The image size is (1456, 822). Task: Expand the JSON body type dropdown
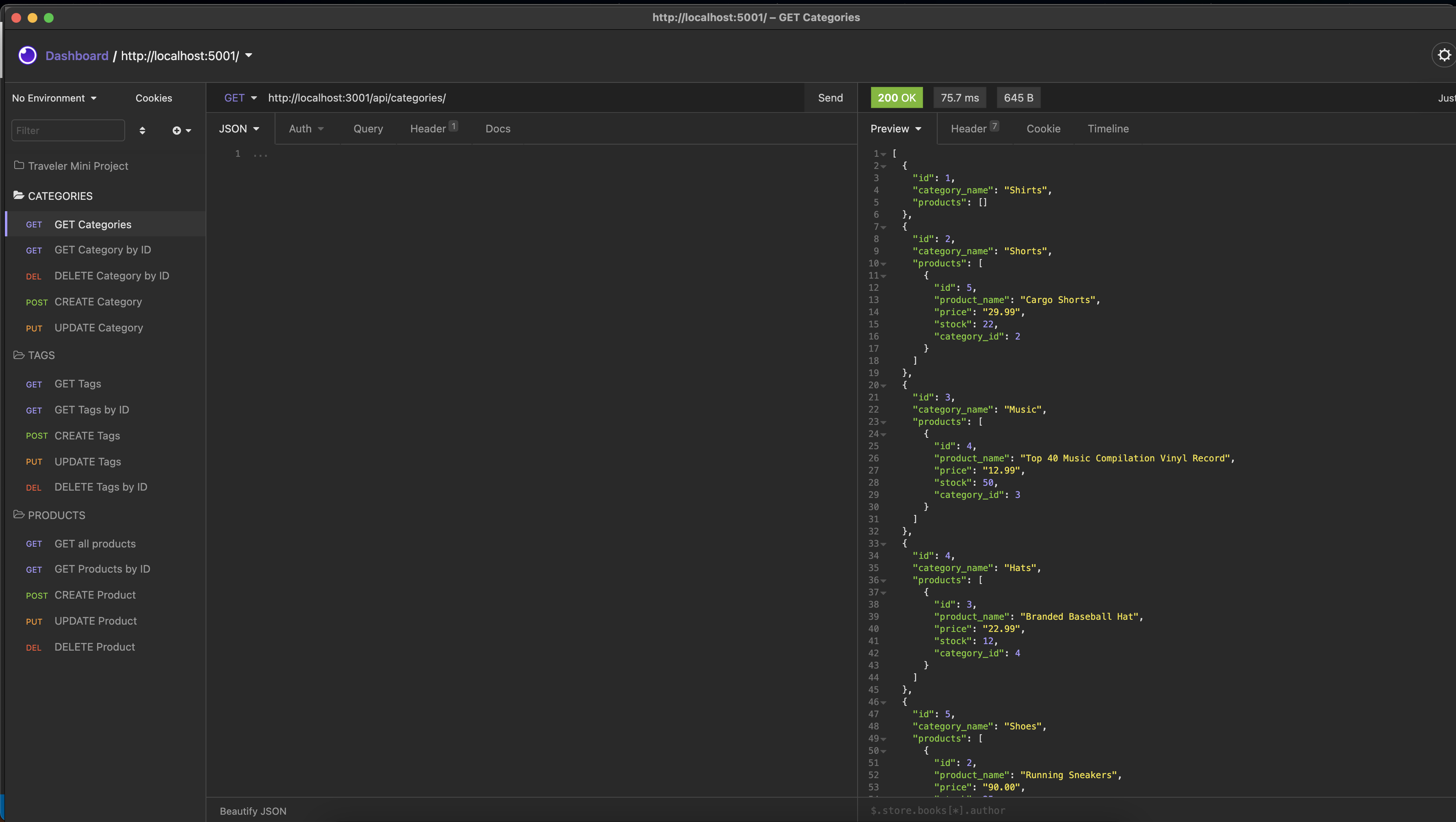pos(239,129)
